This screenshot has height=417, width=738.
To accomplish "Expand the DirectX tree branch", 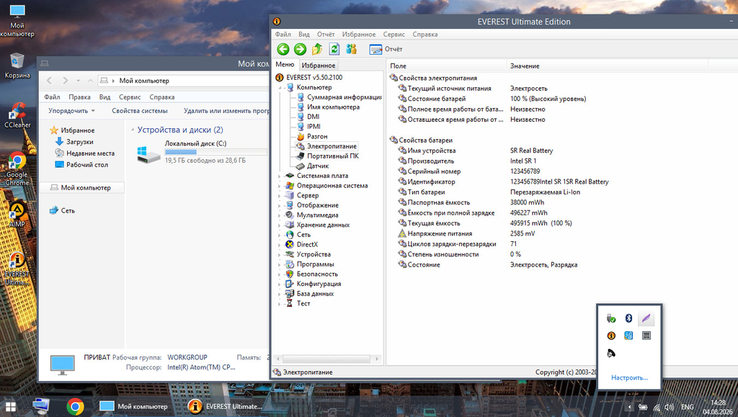I will click(x=280, y=245).
